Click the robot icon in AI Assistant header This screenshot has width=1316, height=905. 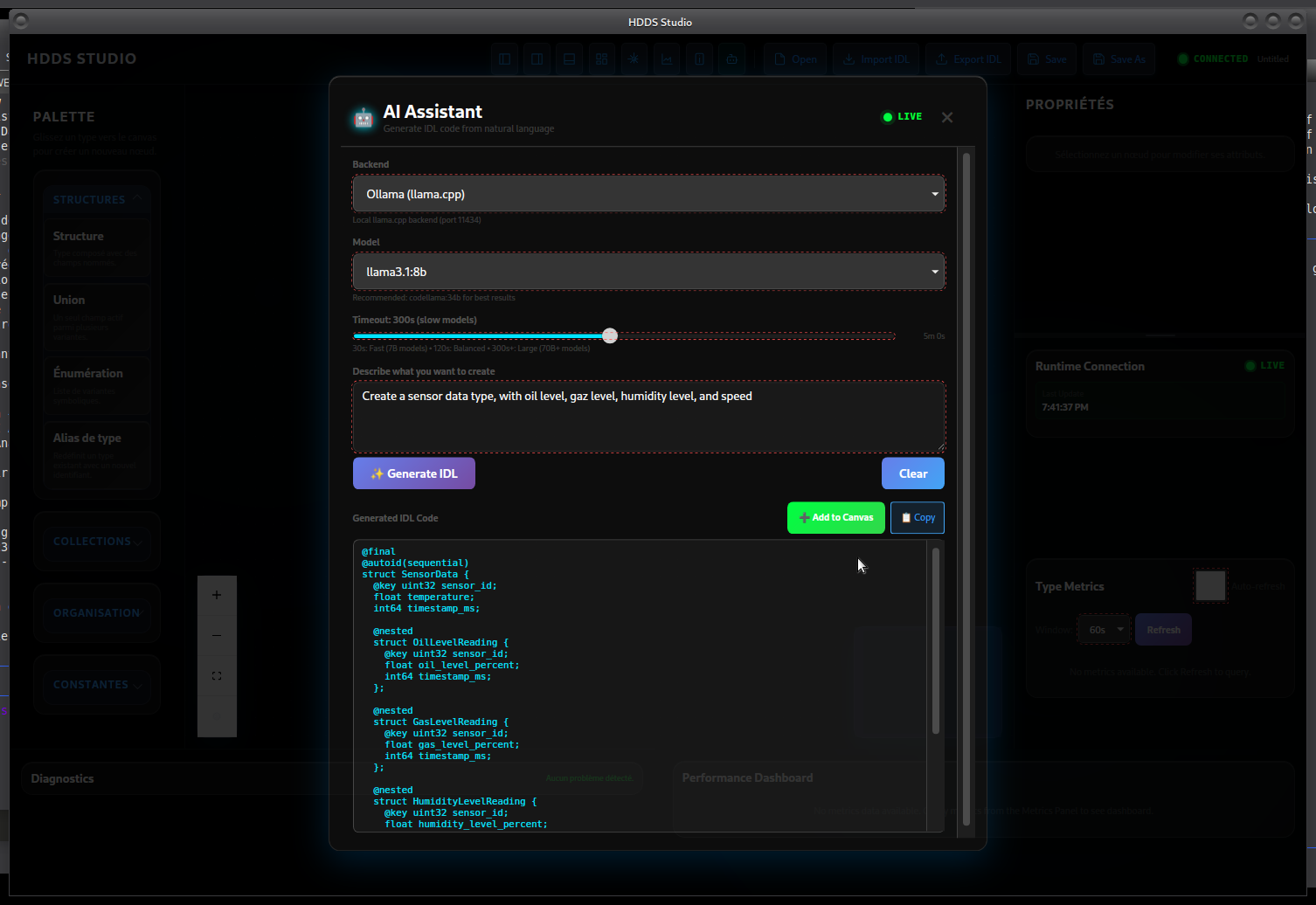pyautogui.click(x=364, y=118)
